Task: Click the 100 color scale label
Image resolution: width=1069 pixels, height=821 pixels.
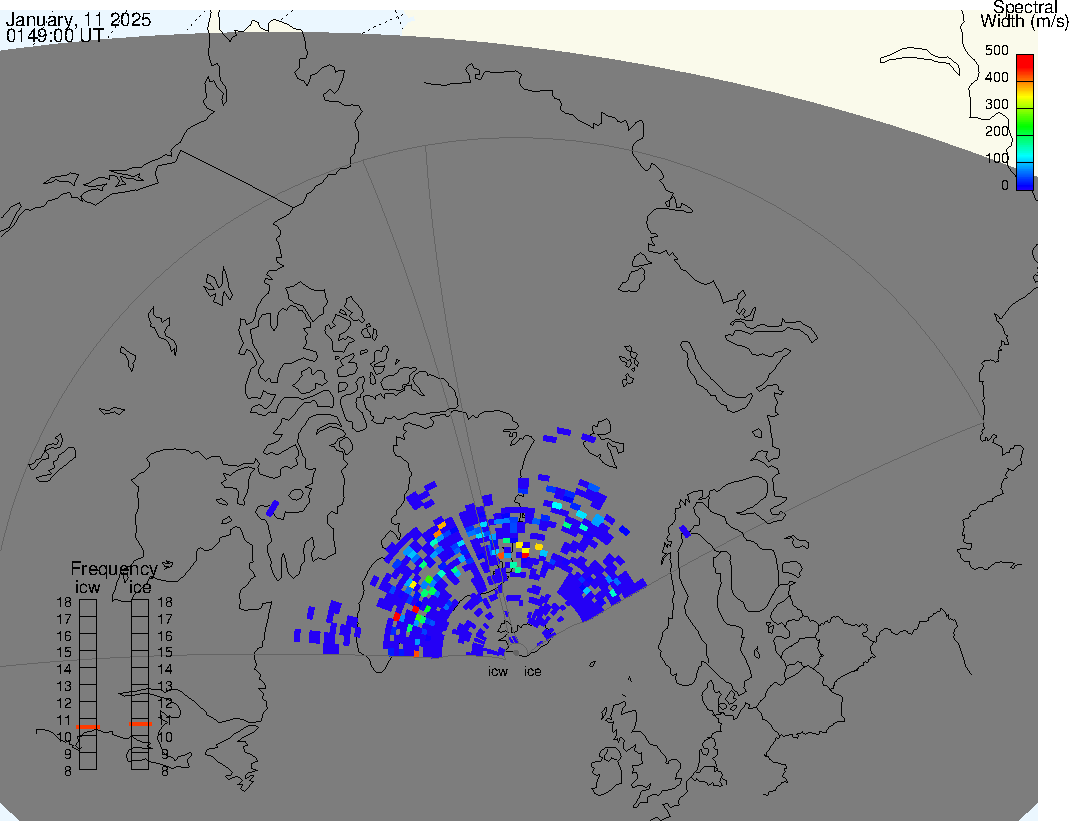Action: click(x=996, y=158)
